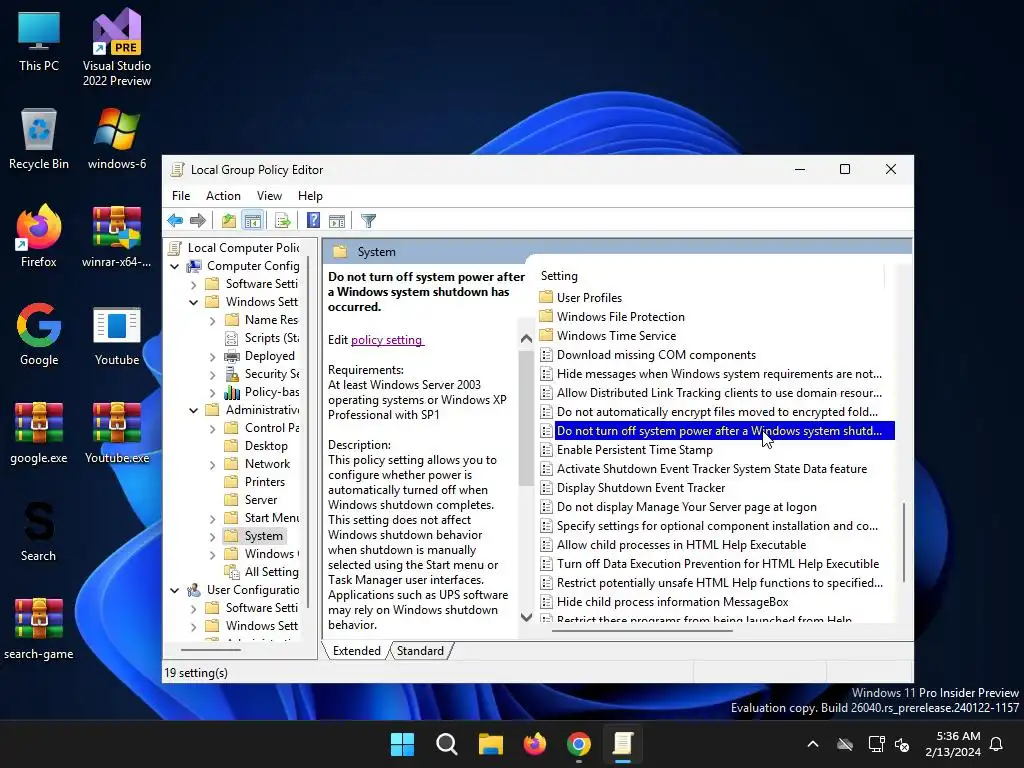Select Desktop node in the tree

tap(266, 446)
